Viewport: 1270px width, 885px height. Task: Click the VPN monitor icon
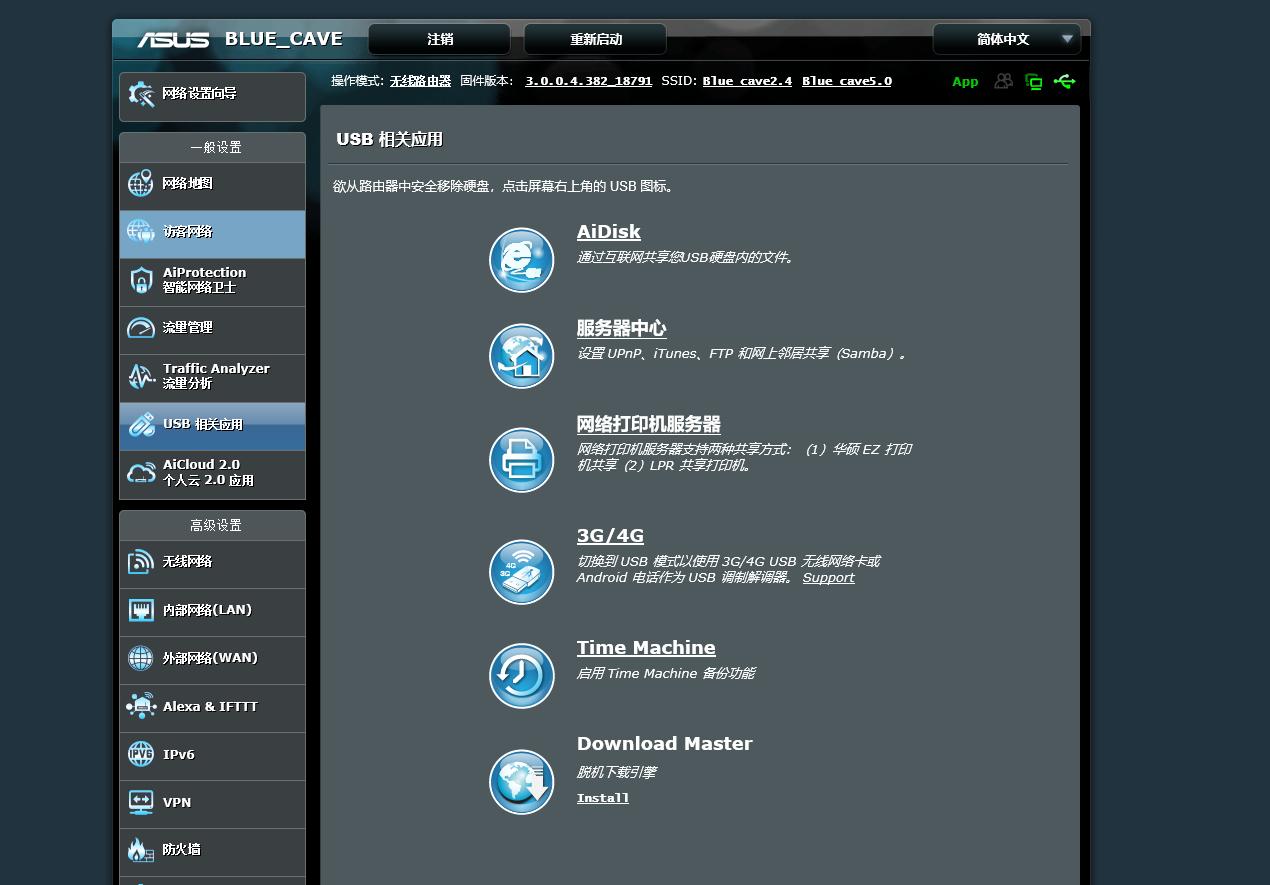pyautogui.click(x=141, y=802)
